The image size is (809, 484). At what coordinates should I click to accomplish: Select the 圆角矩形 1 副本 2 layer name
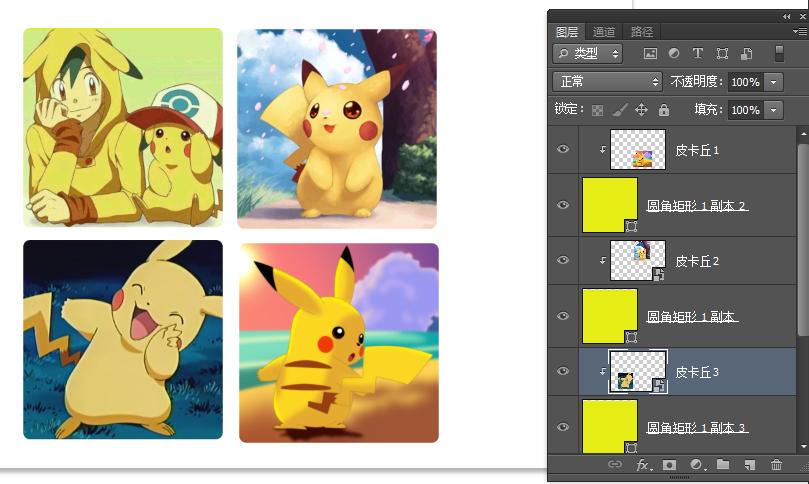(x=697, y=206)
